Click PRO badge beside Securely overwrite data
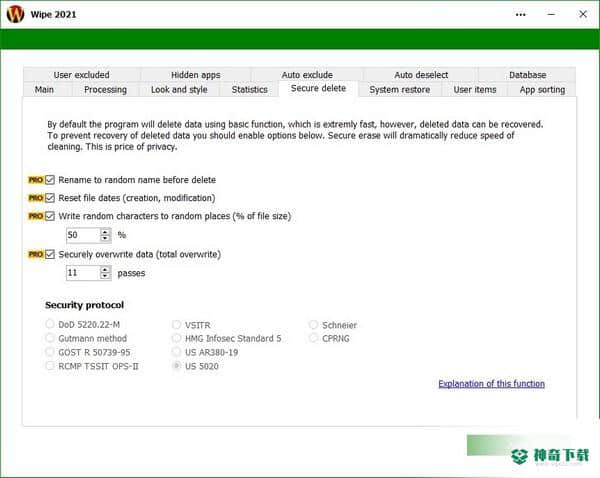The image size is (600, 478). (x=36, y=254)
